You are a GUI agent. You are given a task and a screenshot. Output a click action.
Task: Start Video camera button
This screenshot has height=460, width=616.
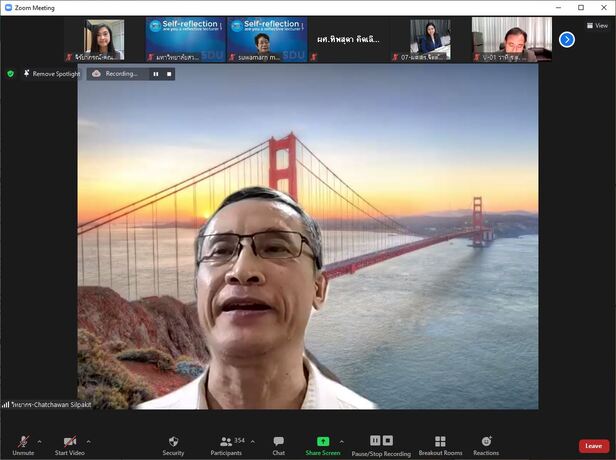tap(70, 445)
